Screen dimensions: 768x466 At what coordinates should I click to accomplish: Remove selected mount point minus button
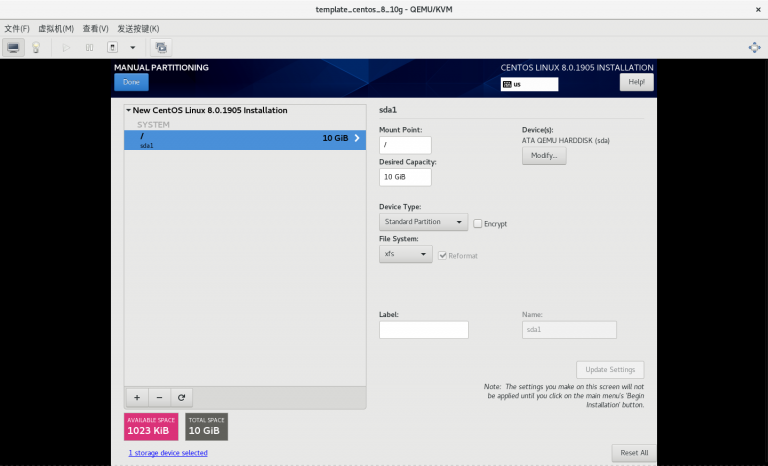[159, 397]
